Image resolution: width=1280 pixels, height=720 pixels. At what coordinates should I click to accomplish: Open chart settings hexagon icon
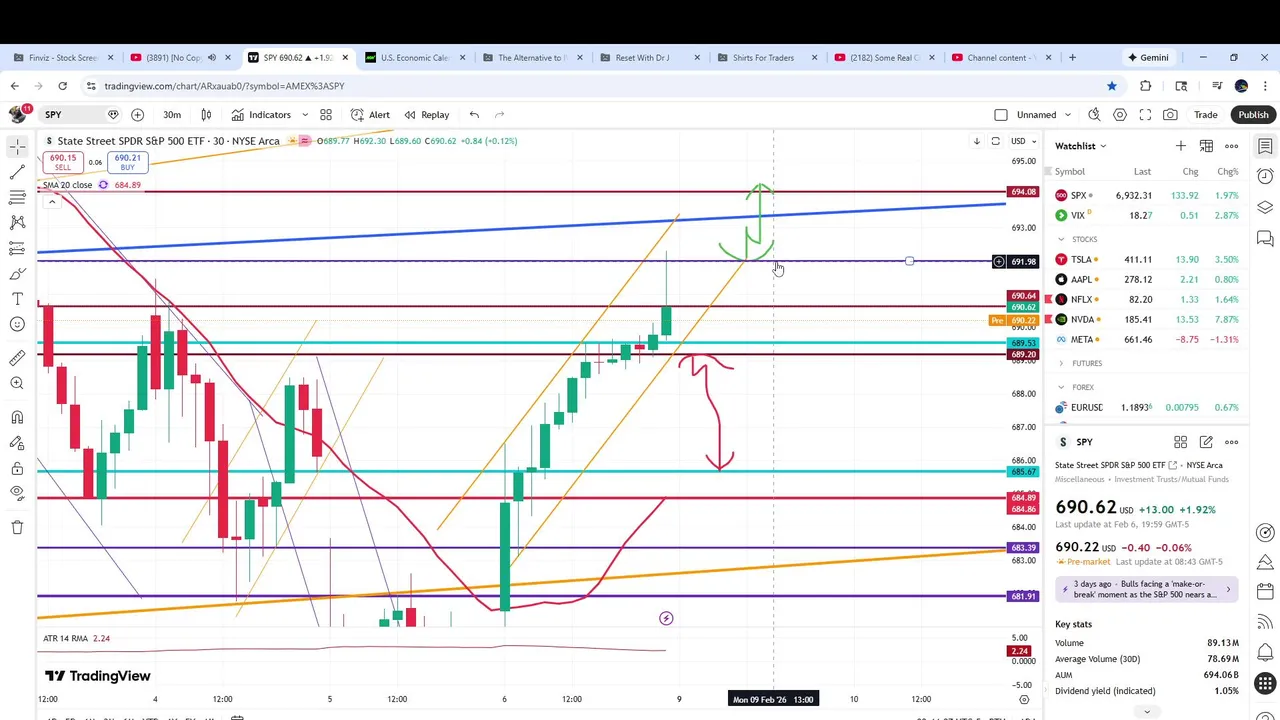[1120, 115]
